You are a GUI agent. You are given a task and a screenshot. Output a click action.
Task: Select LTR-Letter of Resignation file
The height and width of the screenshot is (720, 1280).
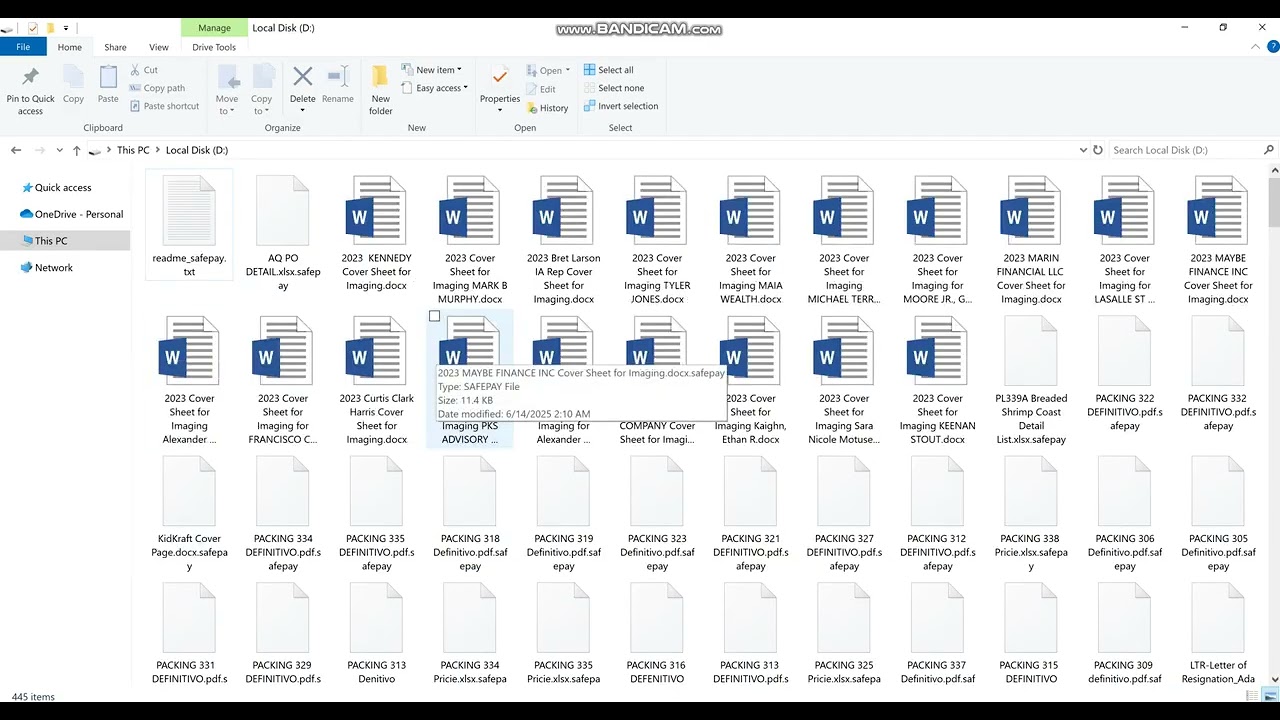tap(1218, 633)
